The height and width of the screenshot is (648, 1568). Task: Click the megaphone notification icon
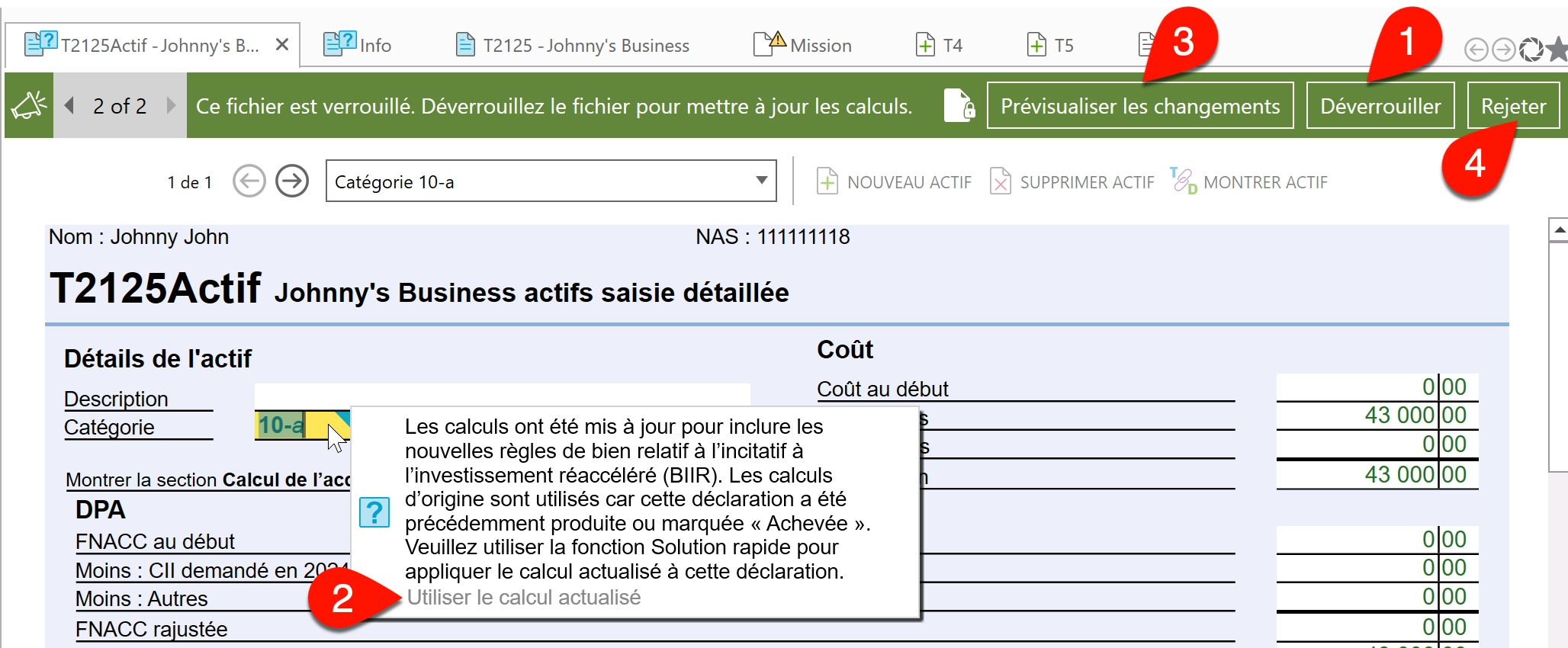coord(29,105)
